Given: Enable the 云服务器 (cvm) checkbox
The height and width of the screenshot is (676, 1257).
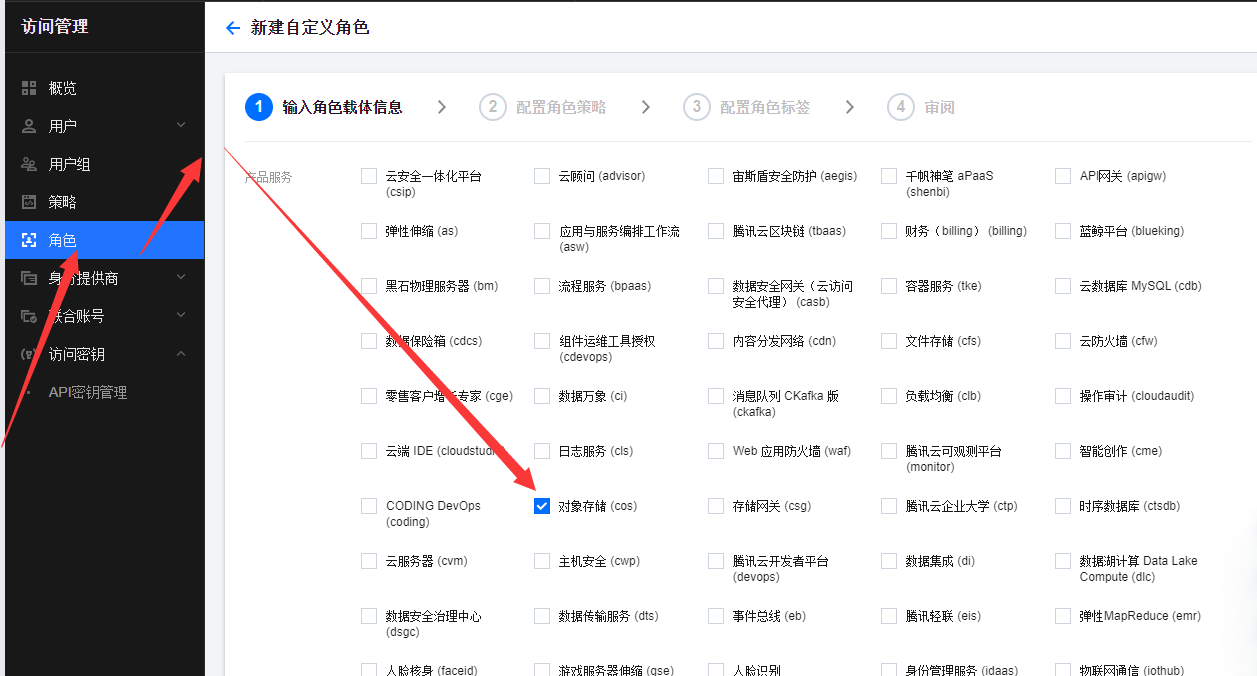Looking at the screenshot, I should coord(369,561).
